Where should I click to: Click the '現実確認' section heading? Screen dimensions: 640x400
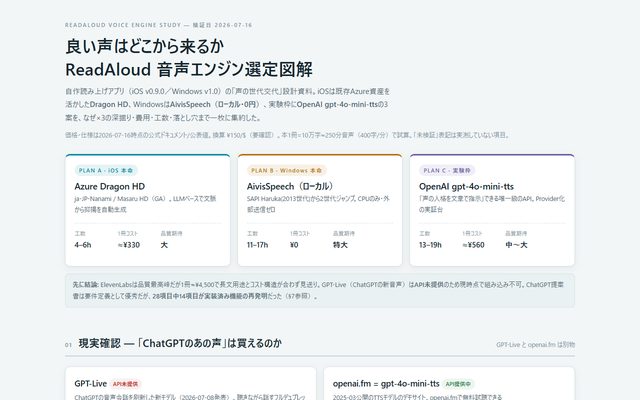pos(180,343)
